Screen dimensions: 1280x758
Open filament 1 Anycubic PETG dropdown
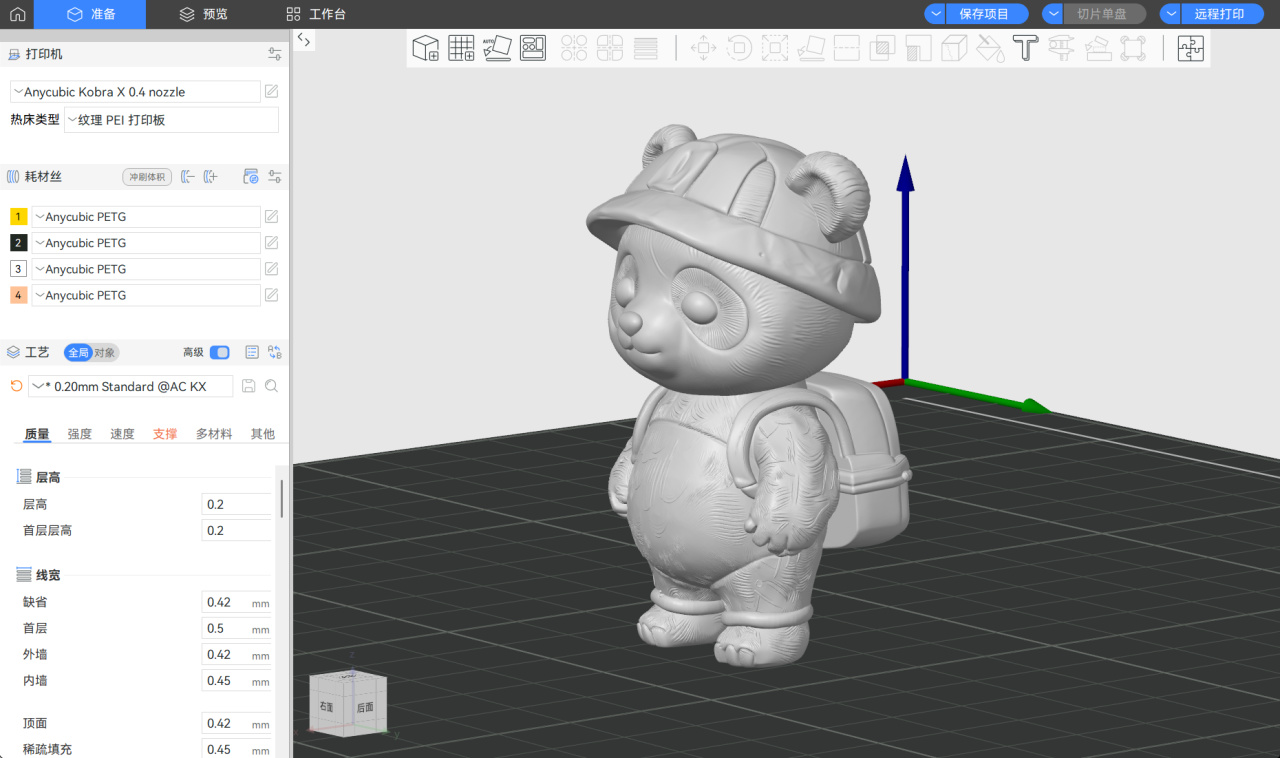146,217
